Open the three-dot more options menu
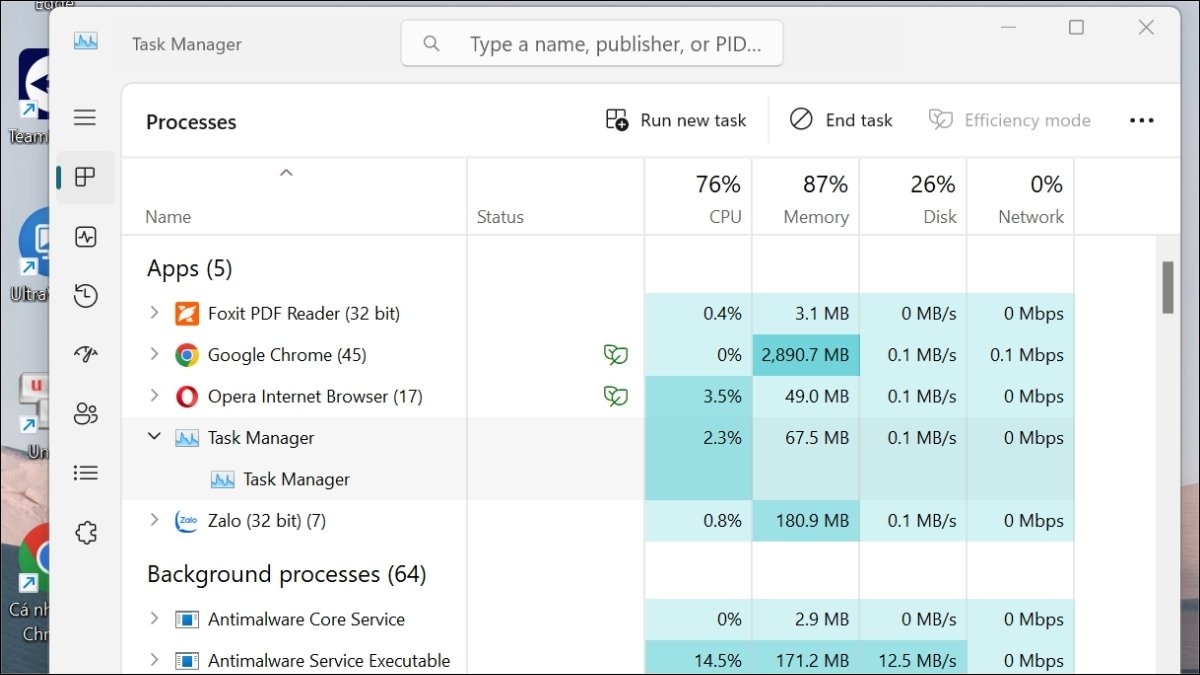The height and width of the screenshot is (675, 1200). tap(1141, 121)
